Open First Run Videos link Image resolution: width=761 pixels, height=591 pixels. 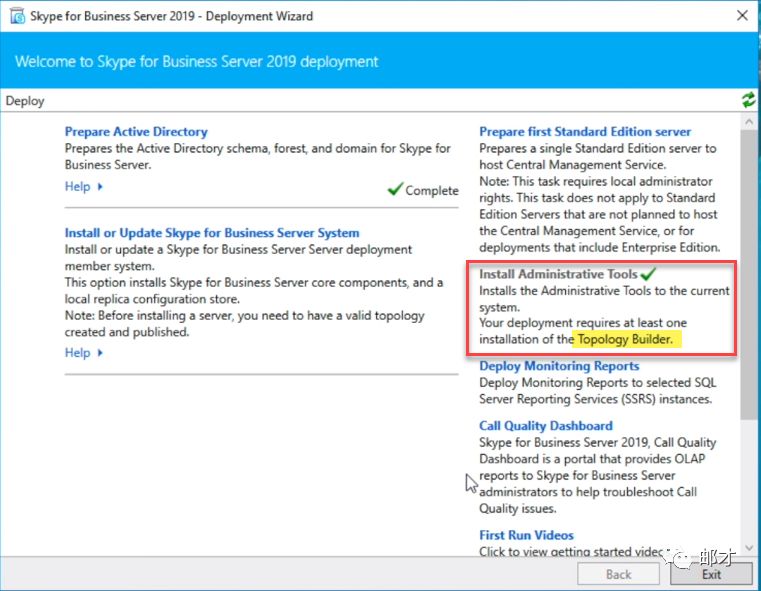[x=526, y=535]
